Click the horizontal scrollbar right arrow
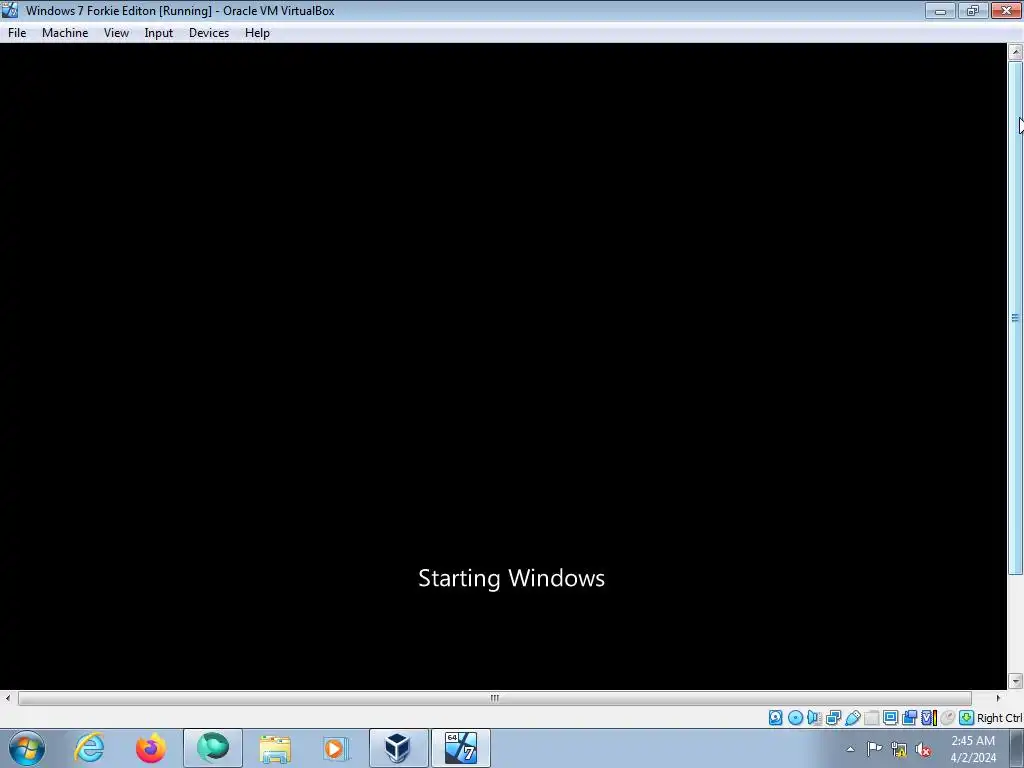The width and height of the screenshot is (1024, 768). point(998,698)
